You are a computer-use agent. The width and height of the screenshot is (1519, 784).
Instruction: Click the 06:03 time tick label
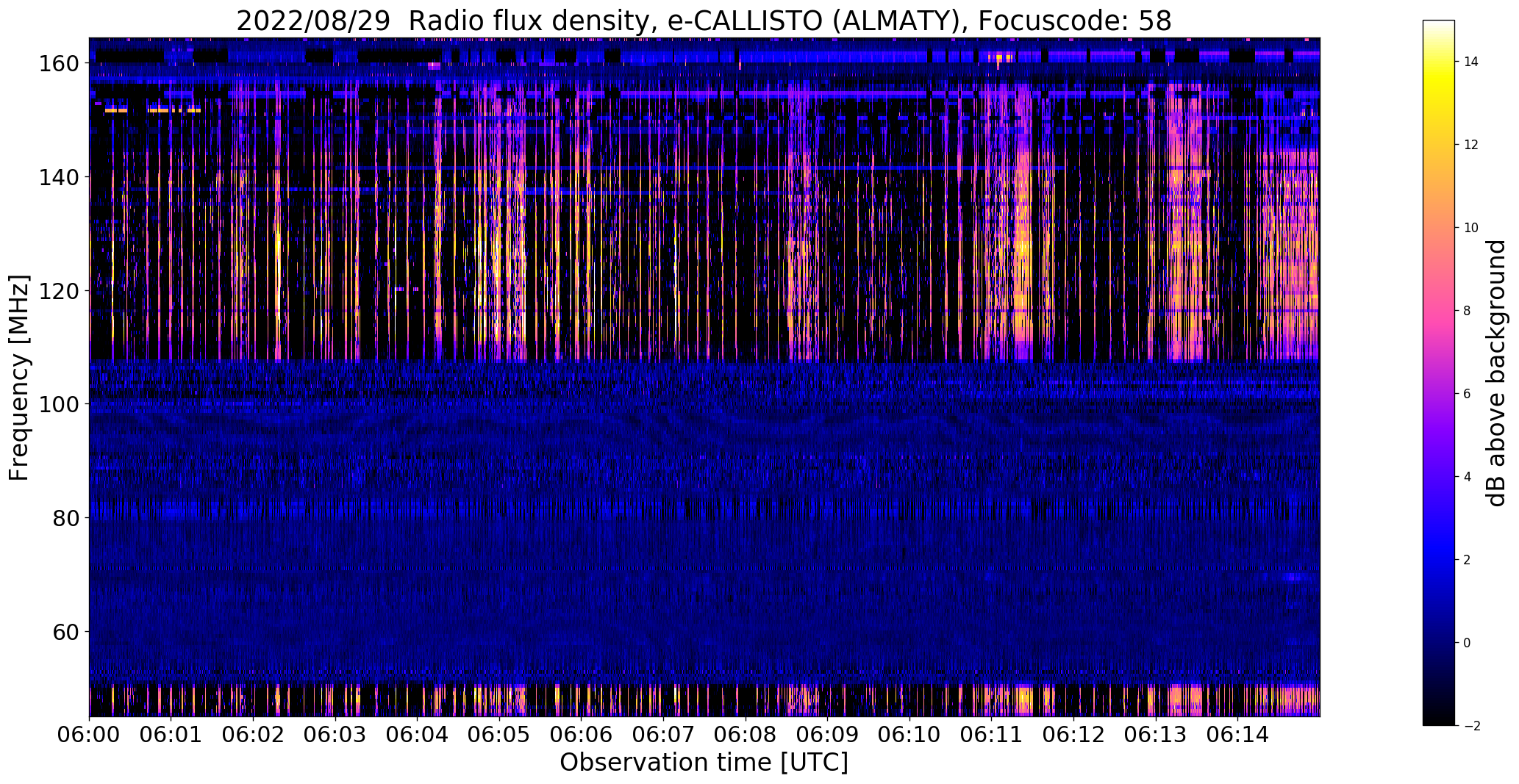(335, 736)
